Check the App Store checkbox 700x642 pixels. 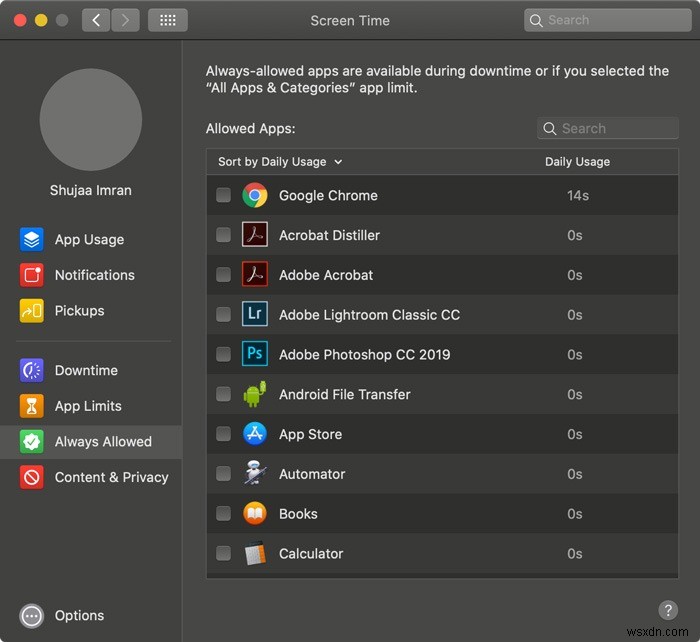pyautogui.click(x=223, y=434)
